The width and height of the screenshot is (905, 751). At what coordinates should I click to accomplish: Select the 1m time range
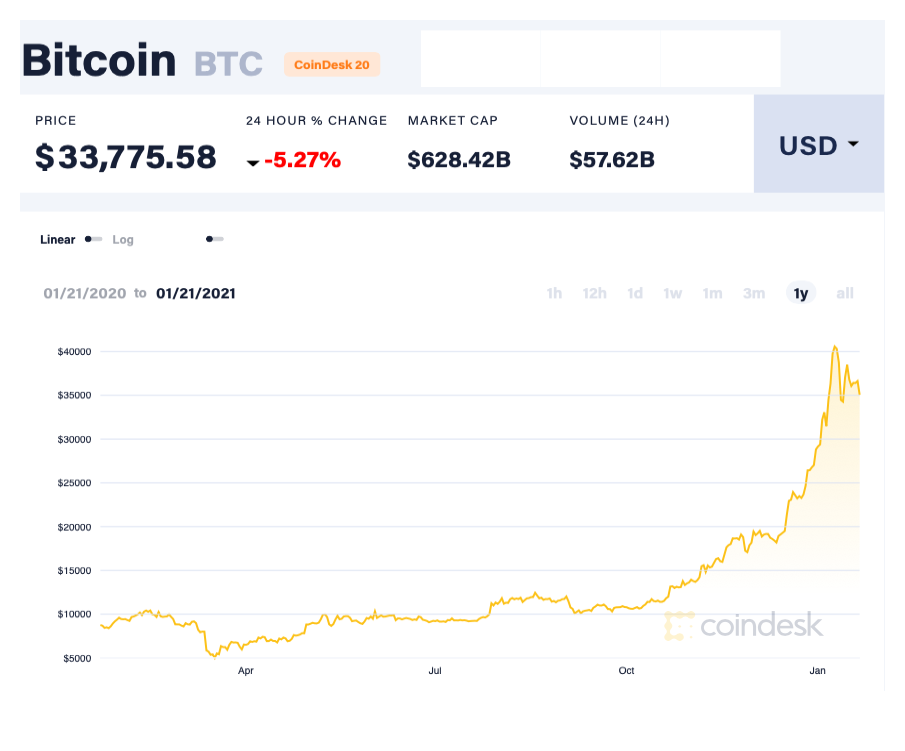click(712, 293)
